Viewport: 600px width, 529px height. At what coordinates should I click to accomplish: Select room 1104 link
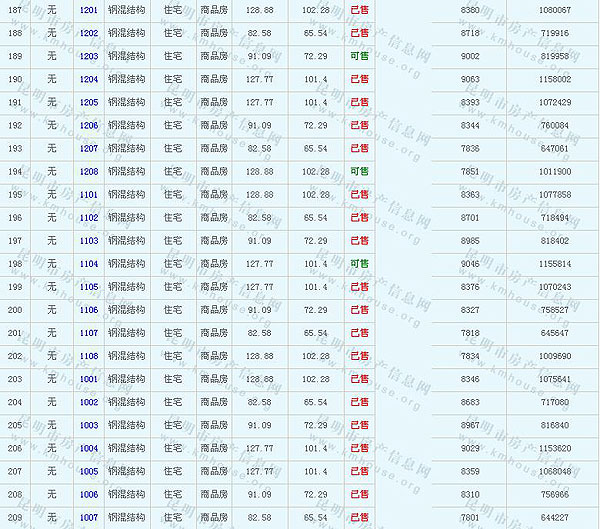tap(89, 264)
